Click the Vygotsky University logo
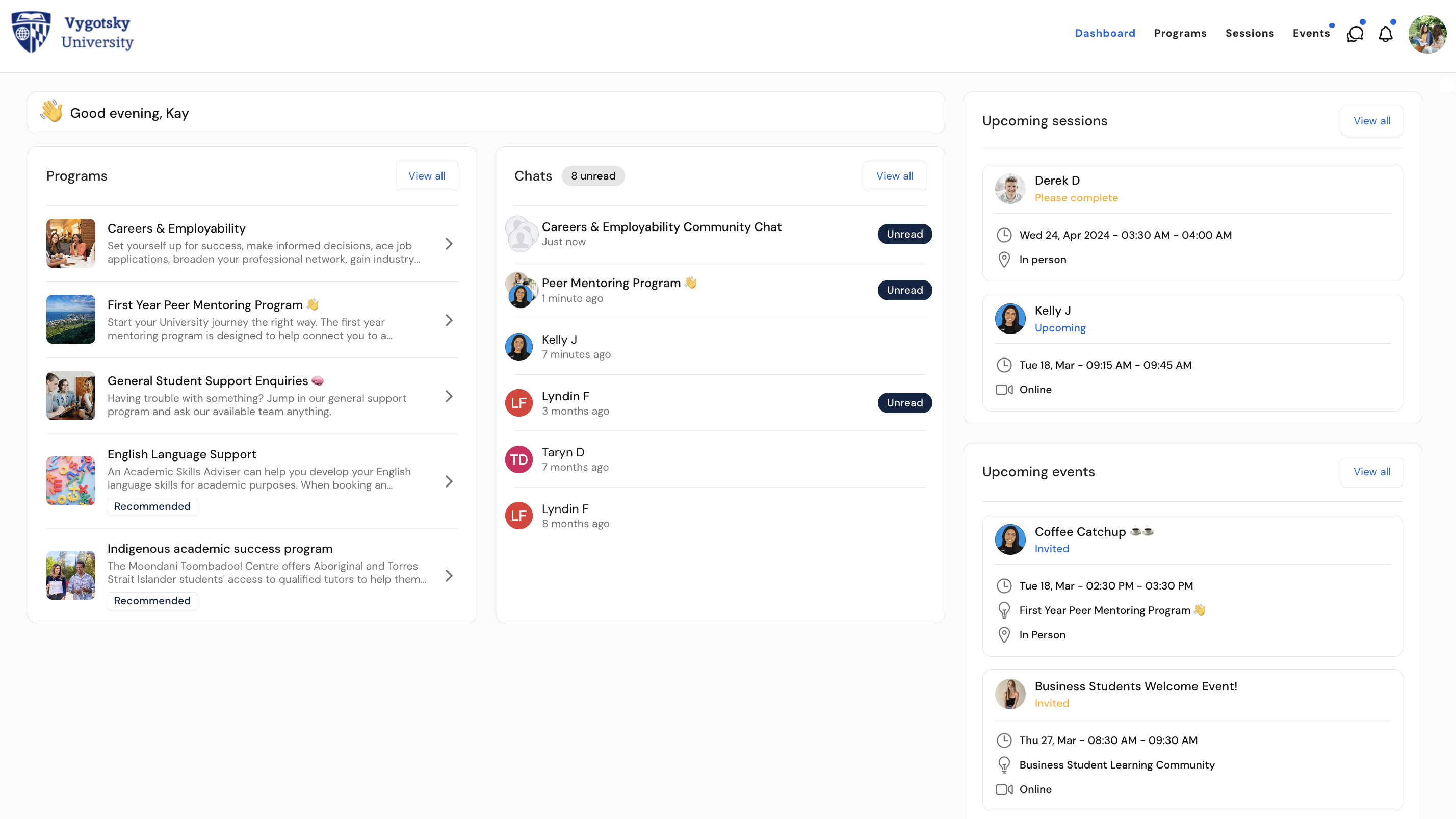 click(72, 32)
